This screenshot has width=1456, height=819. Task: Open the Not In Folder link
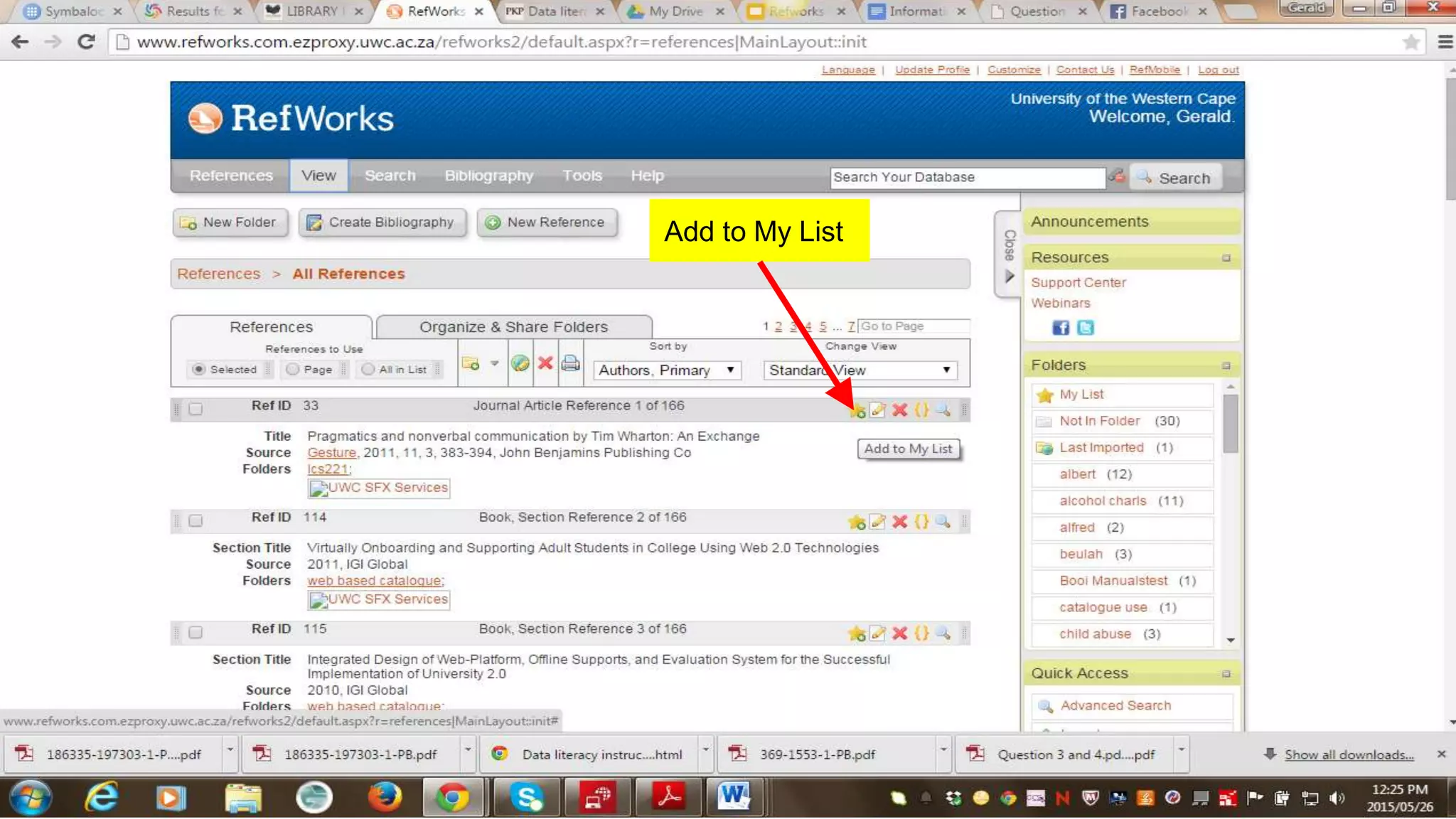click(x=1099, y=421)
